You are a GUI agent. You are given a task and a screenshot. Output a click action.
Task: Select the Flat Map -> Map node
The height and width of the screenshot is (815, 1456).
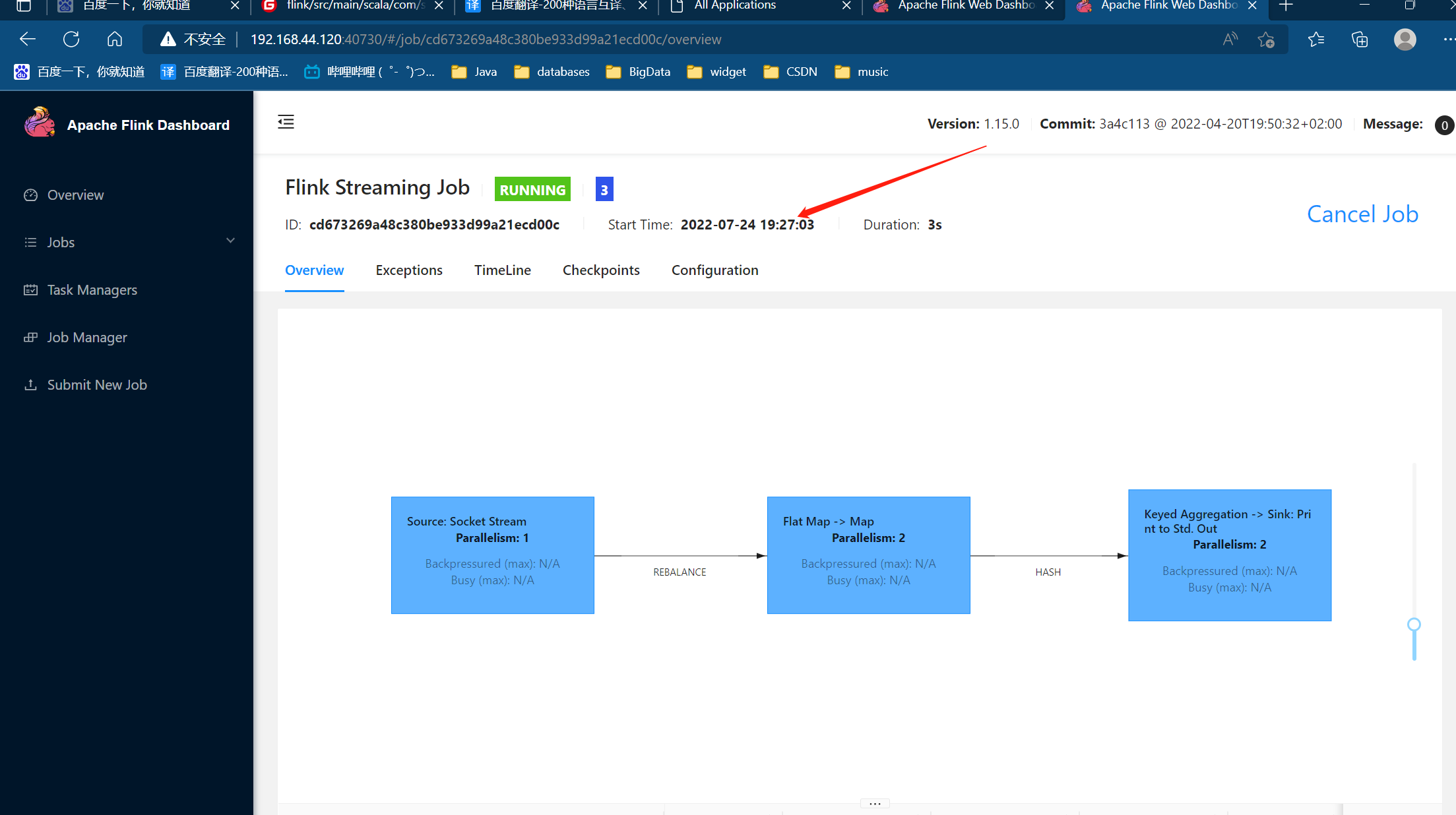[x=868, y=555]
